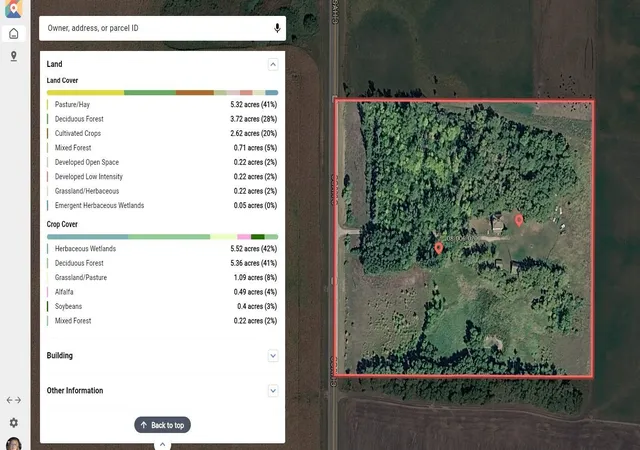Select the Soybeans crop cover row

[162, 306]
